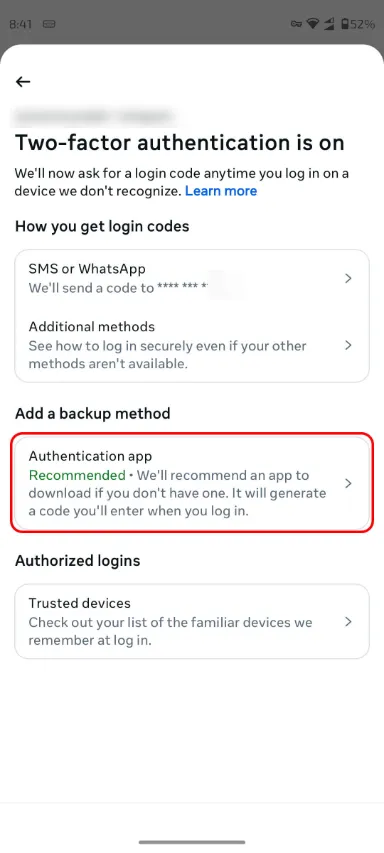Screen dimensions: 384x853
Task: Open the Trusted devices list
Action: (x=192, y=622)
